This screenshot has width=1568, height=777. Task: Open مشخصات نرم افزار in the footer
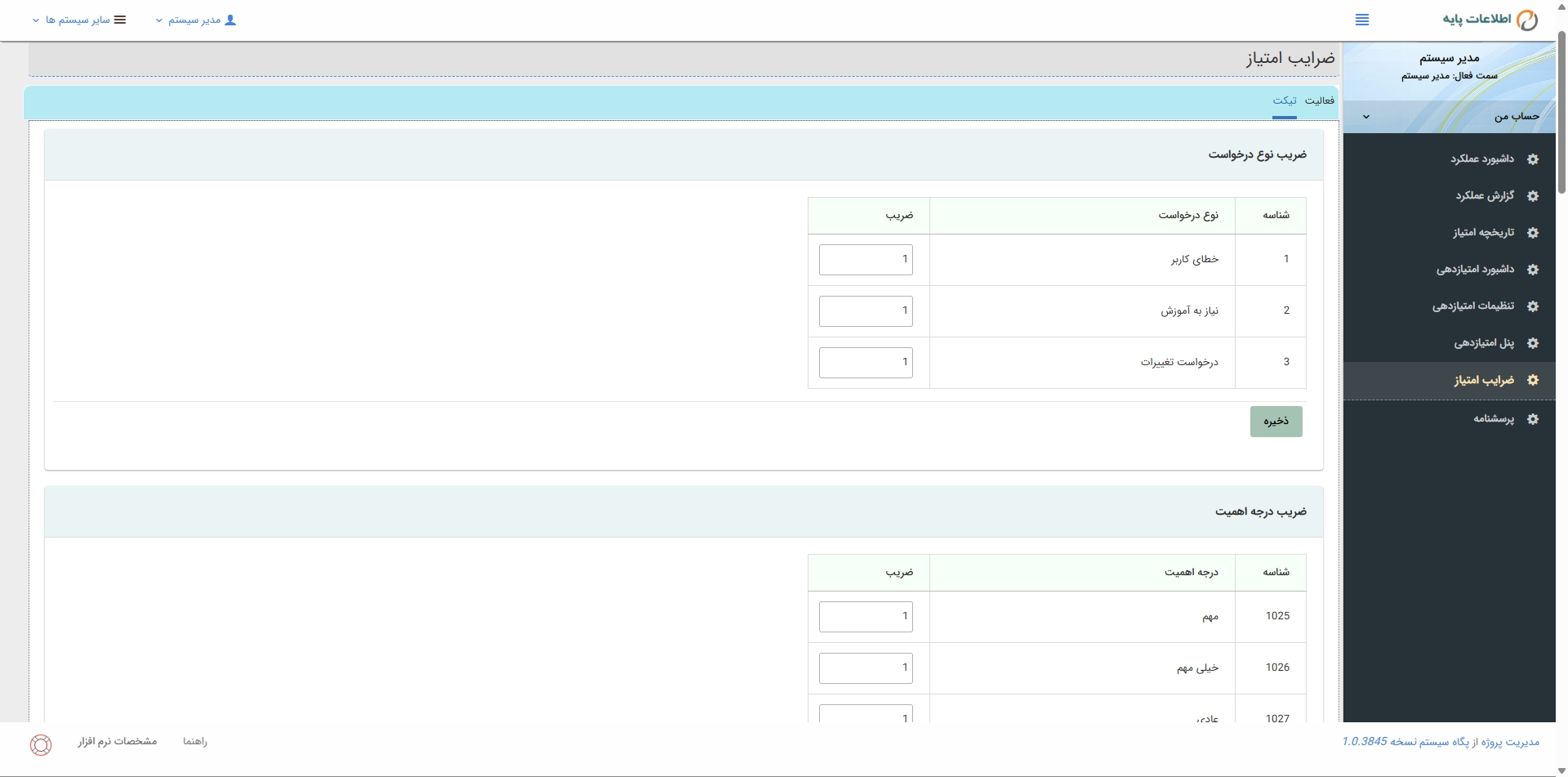tap(118, 741)
